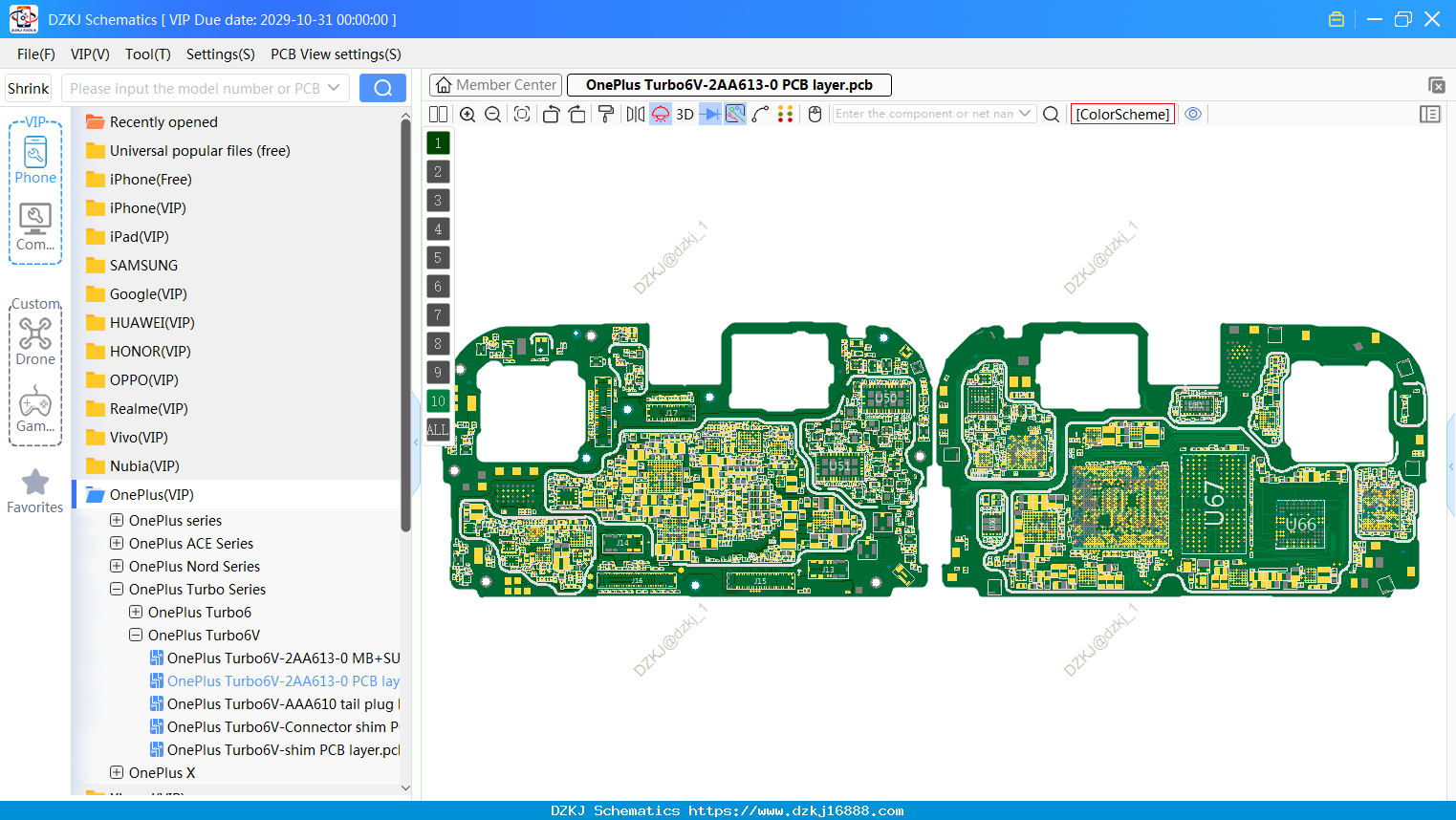Open the File(F) menu
The height and width of the screenshot is (820, 1456).
(36, 54)
